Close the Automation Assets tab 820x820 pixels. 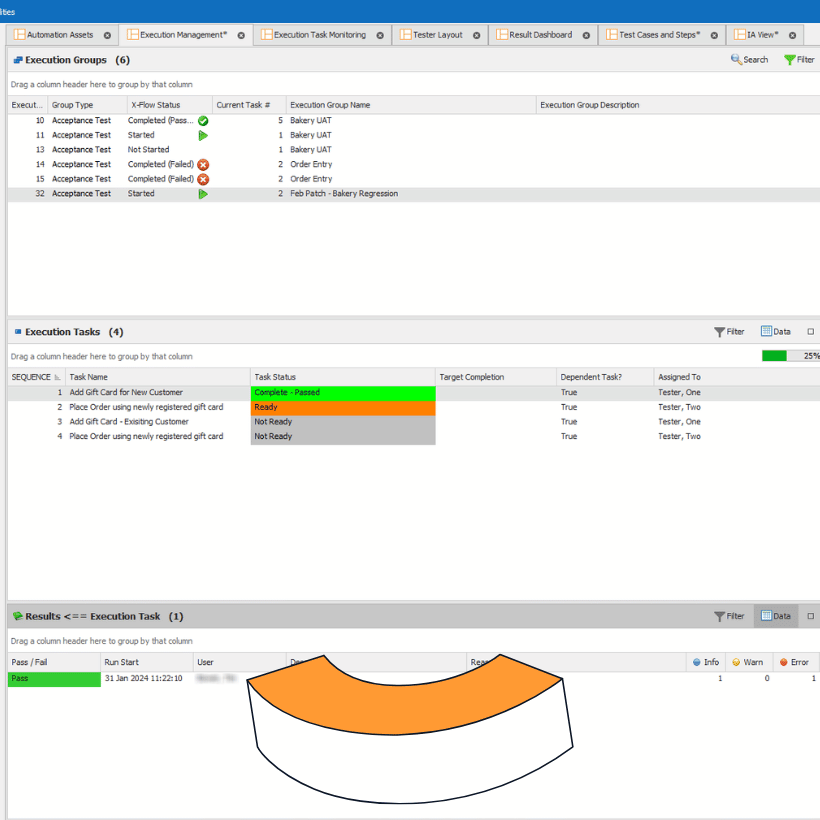(107, 36)
